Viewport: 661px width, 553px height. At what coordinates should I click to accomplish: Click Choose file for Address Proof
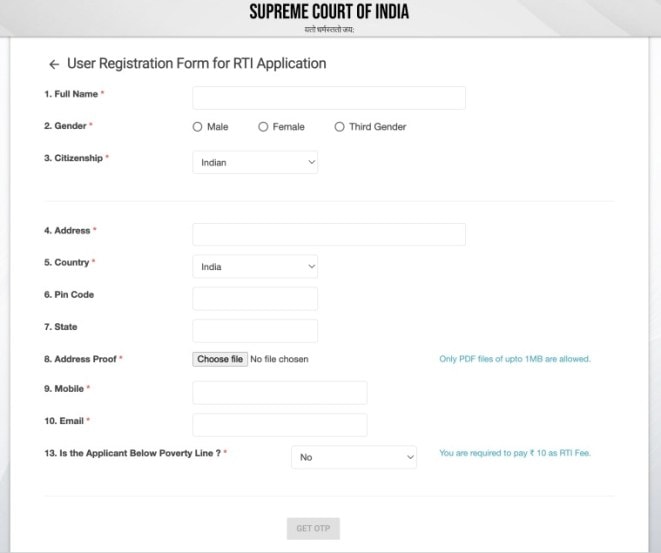pos(220,359)
